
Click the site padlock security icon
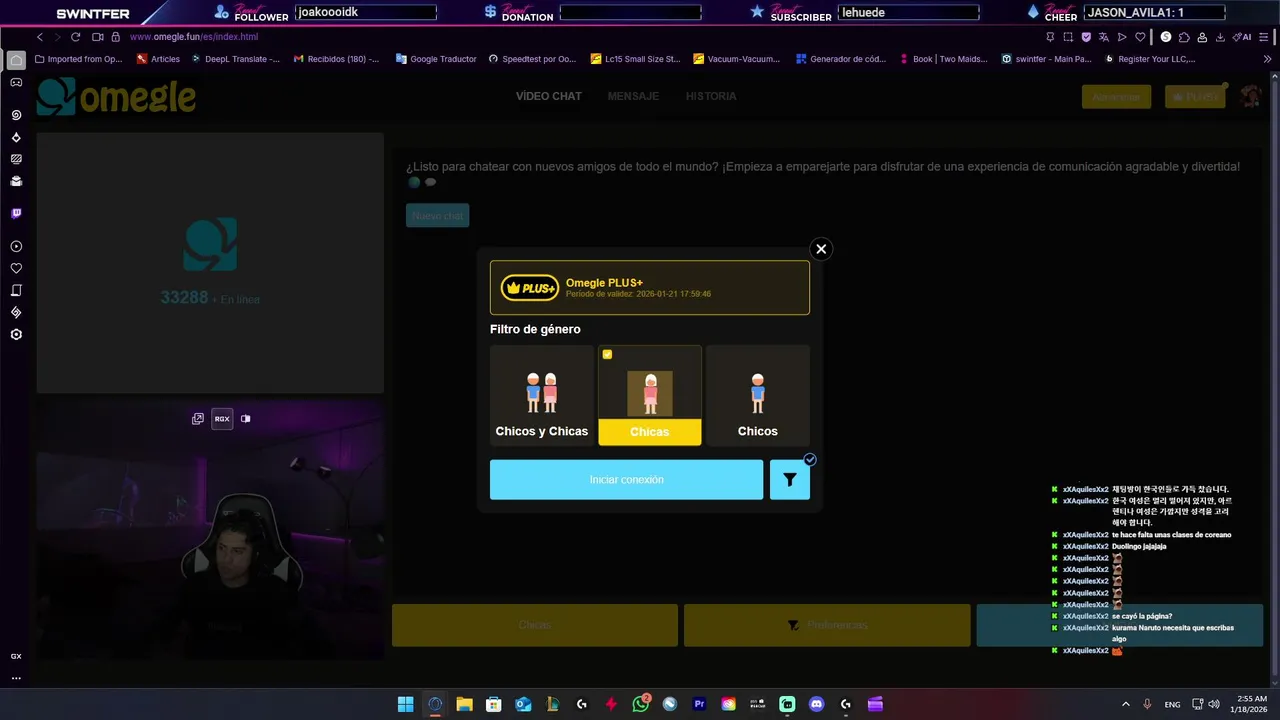pos(116,37)
